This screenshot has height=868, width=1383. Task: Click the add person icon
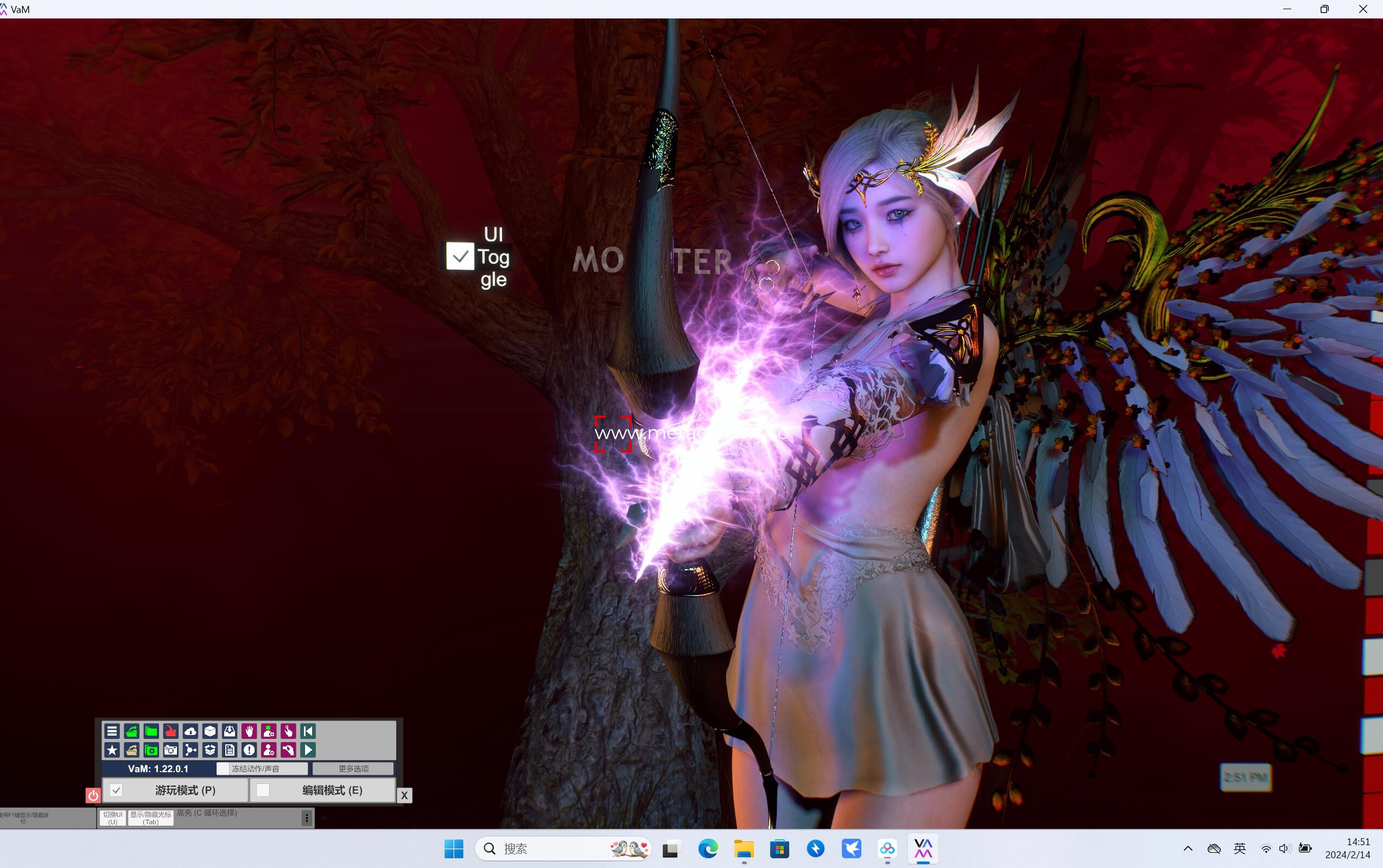click(x=268, y=731)
